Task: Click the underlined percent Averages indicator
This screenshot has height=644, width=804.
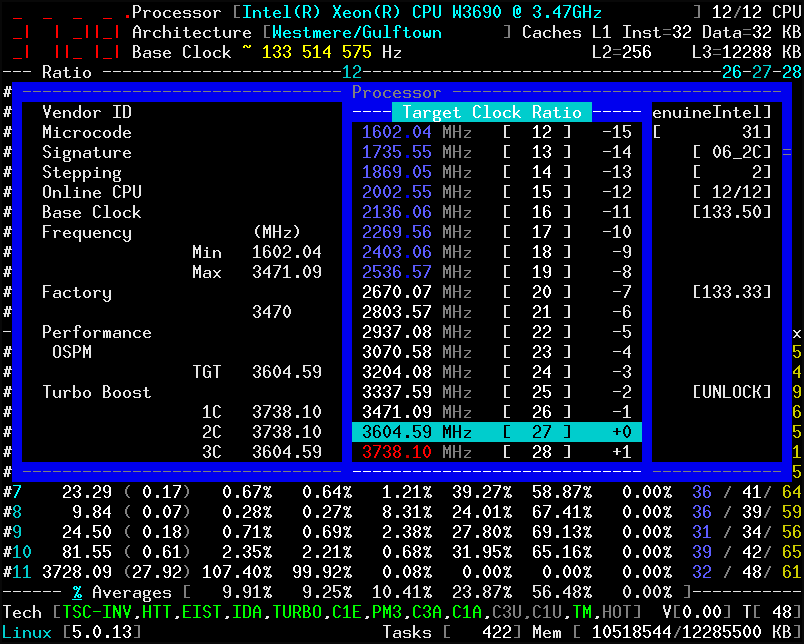Action: (77, 592)
